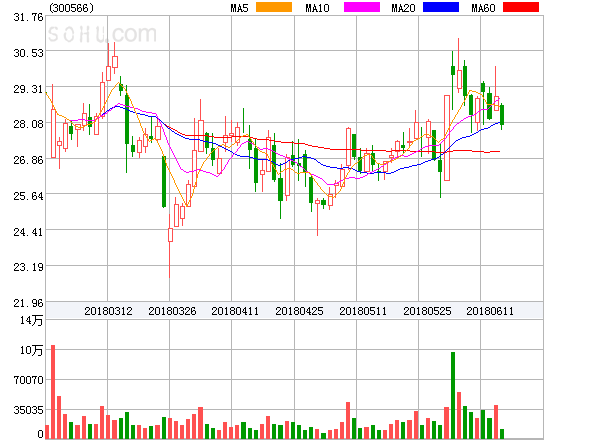600x440 pixels.
Task: Click the MA10 legend label
Action: pyautogui.click(x=318, y=8)
